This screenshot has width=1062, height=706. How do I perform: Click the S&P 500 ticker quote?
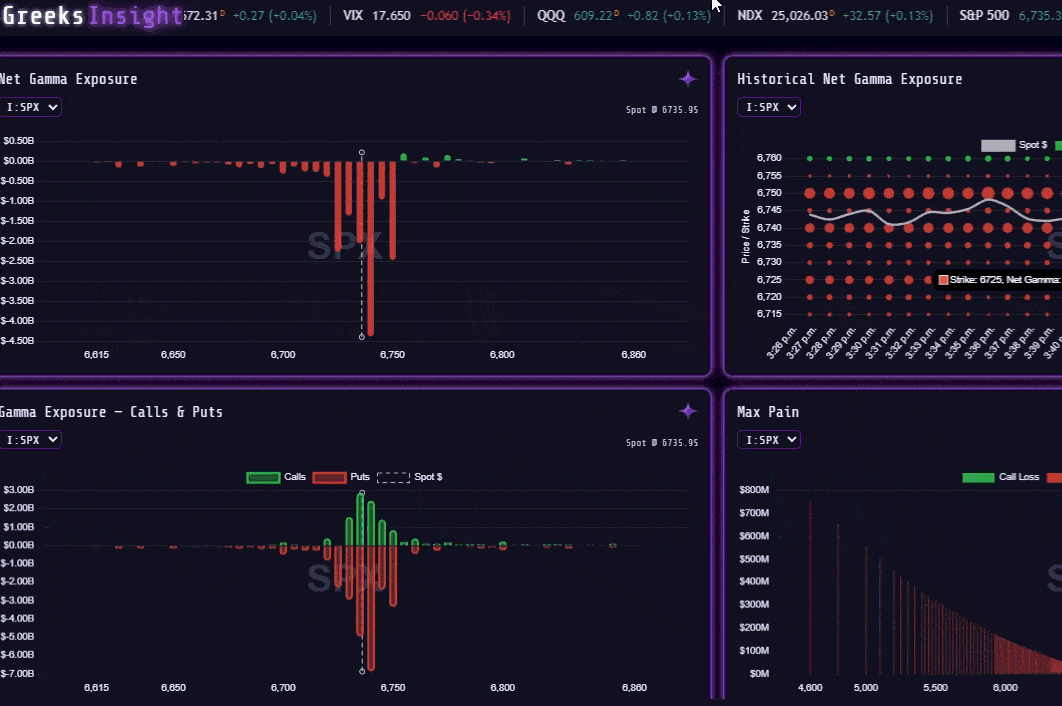pos(984,16)
